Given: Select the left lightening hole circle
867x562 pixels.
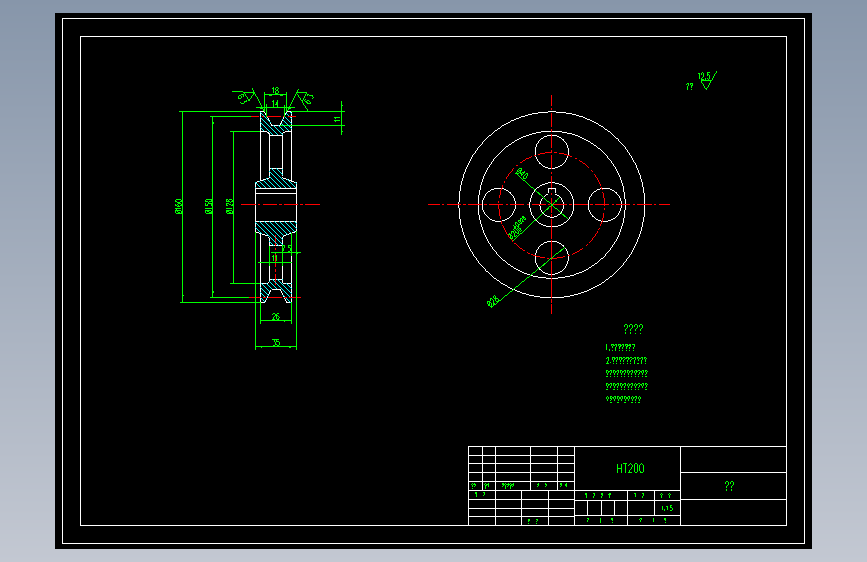Looking at the screenshot, I should [x=499, y=205].
